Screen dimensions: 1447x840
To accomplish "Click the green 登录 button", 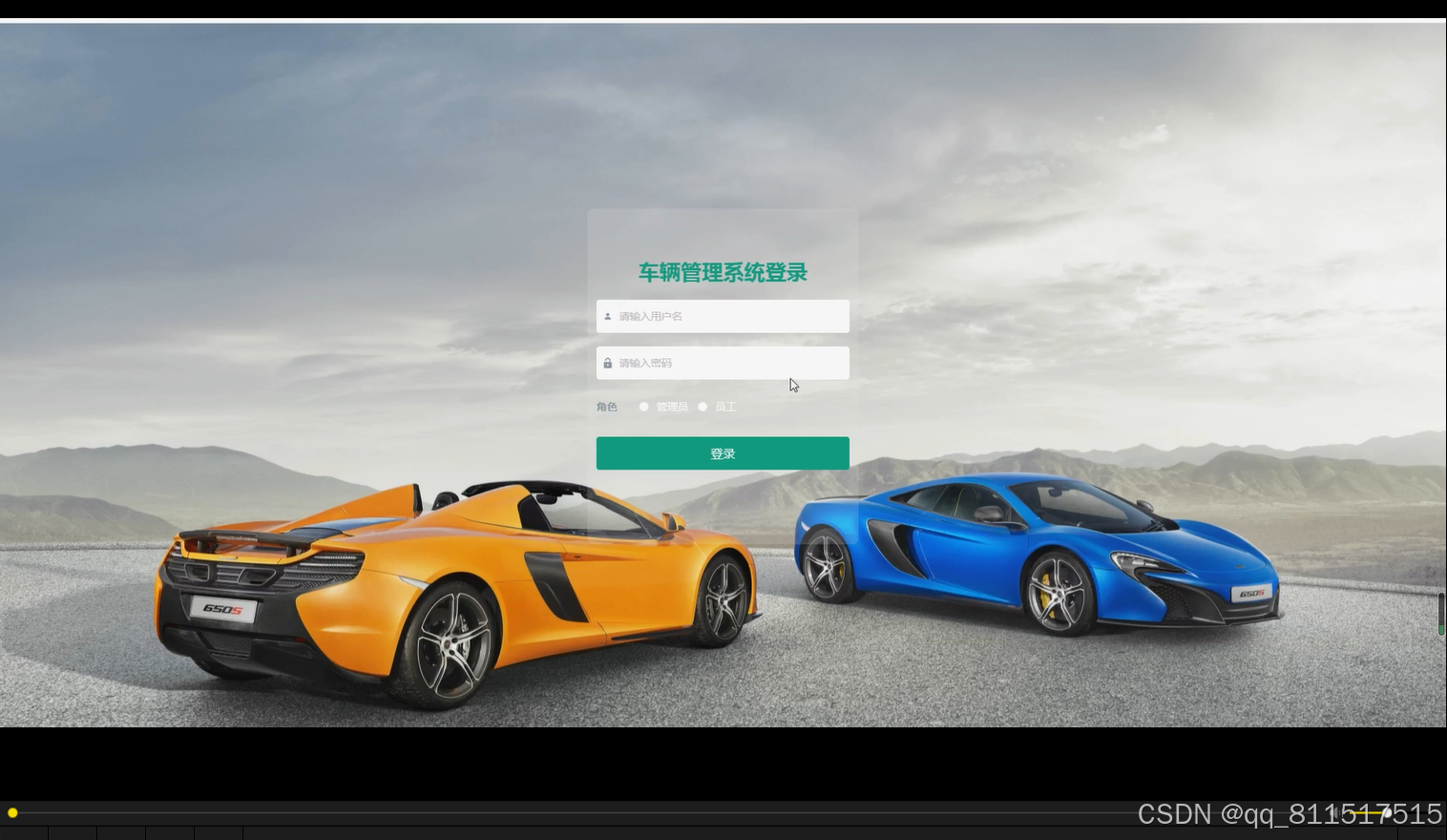I will tap(723, 453).
